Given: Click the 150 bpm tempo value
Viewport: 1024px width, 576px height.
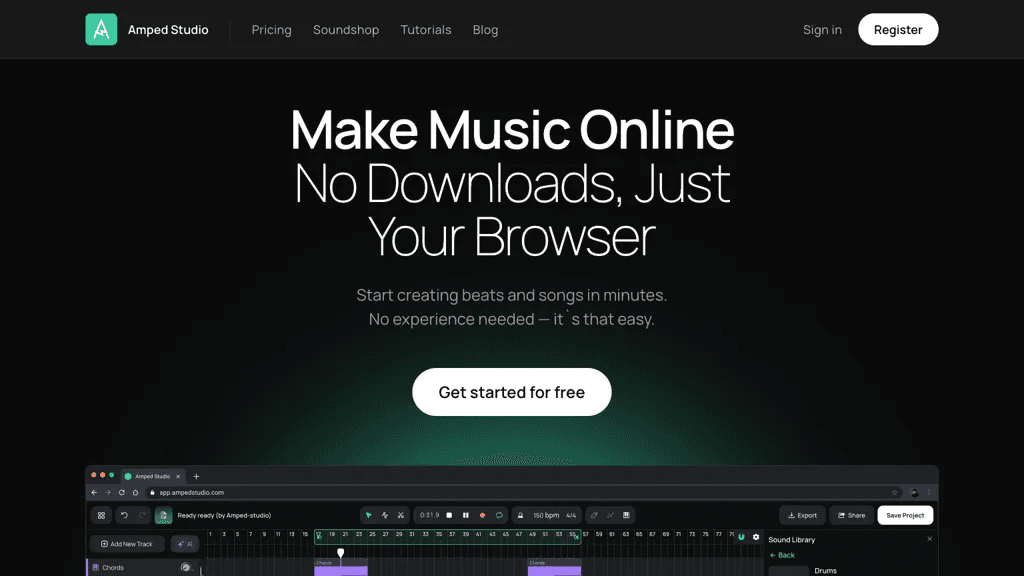Looking at the screenshot, I should click(546, 515).
